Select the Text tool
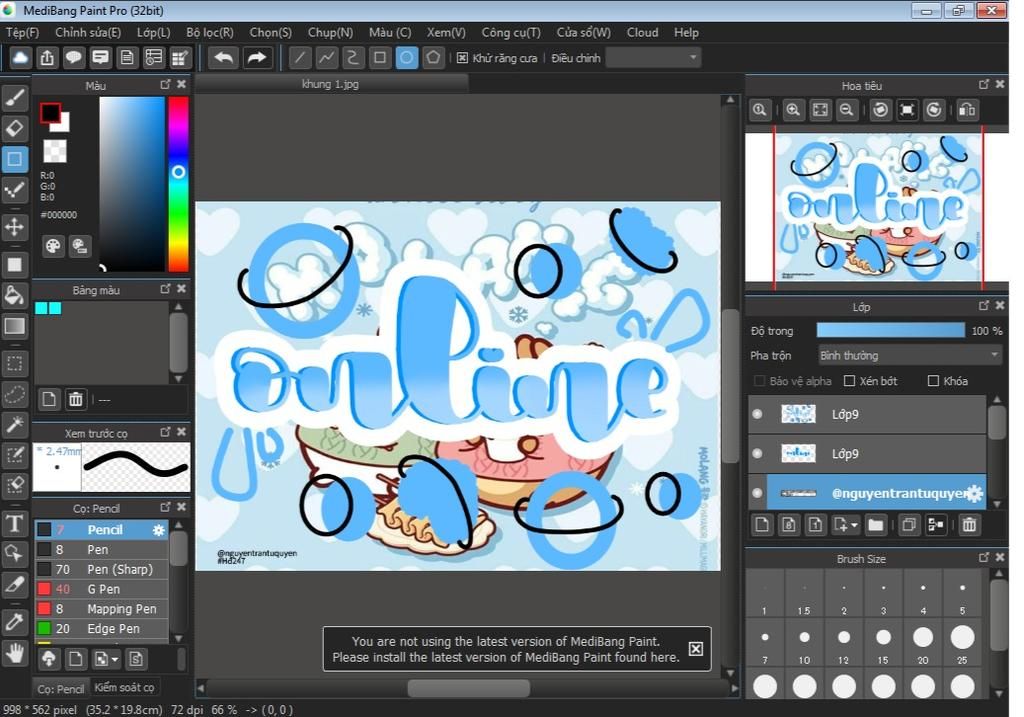The width and height of the screenshot is (1024, 717). (x=14, y=524)
